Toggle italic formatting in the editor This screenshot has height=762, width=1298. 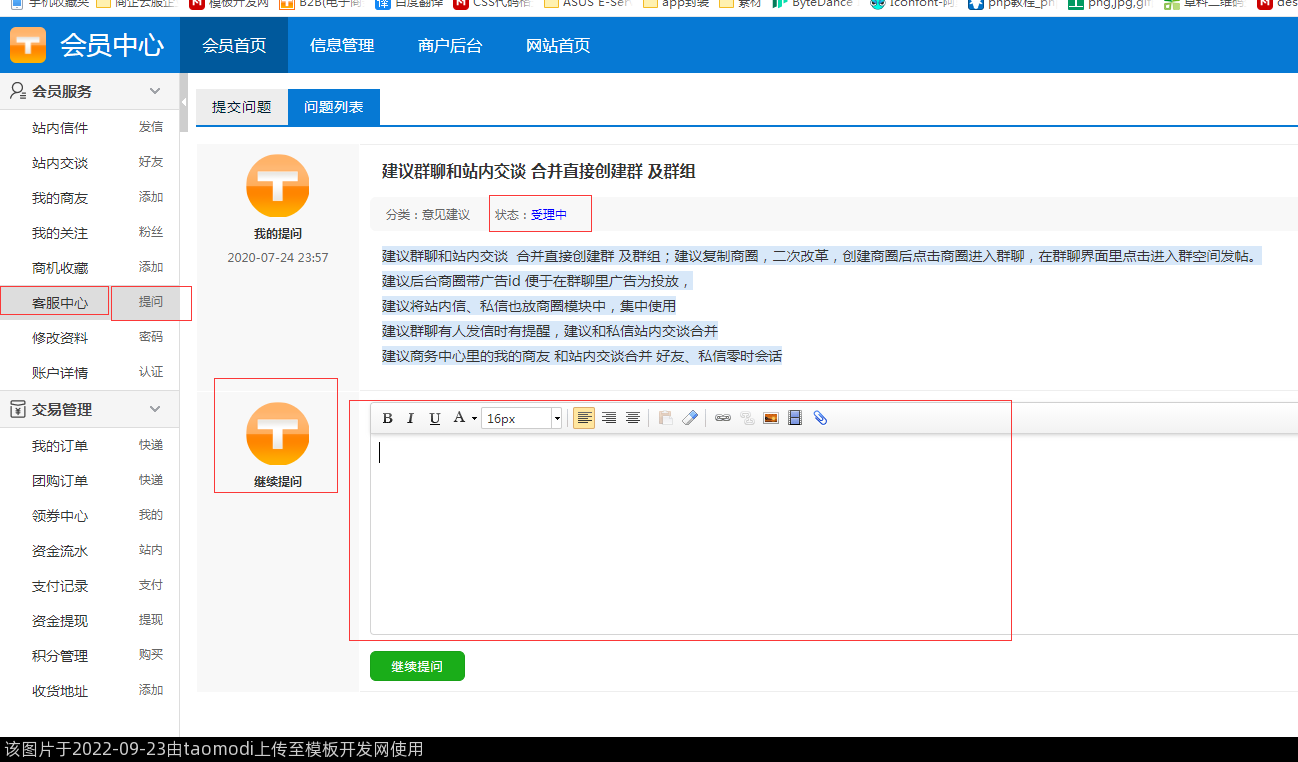(x=410, y=418)
